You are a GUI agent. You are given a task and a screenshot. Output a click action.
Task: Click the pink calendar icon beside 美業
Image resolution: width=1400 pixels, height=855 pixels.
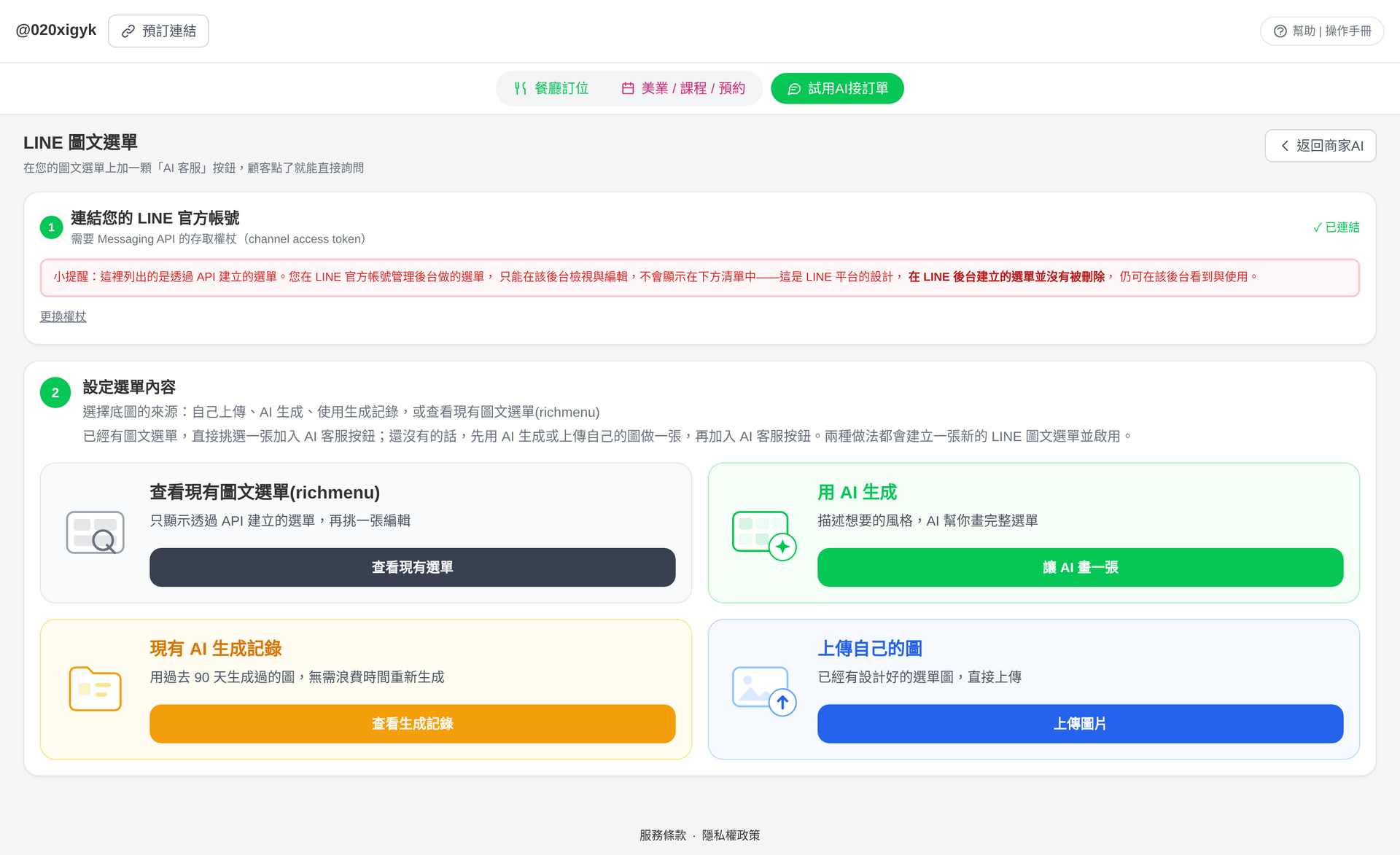(x=627, y=88)
